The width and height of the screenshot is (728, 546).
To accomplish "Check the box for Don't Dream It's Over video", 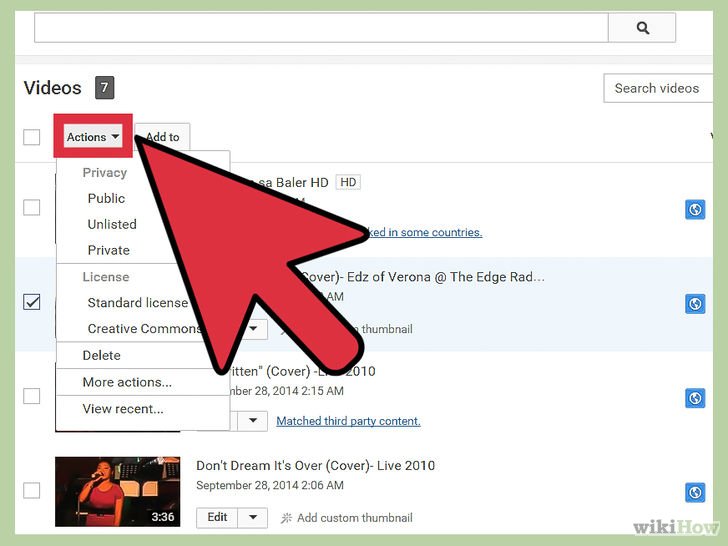I will pyautogui.click(x=32, y=490).
